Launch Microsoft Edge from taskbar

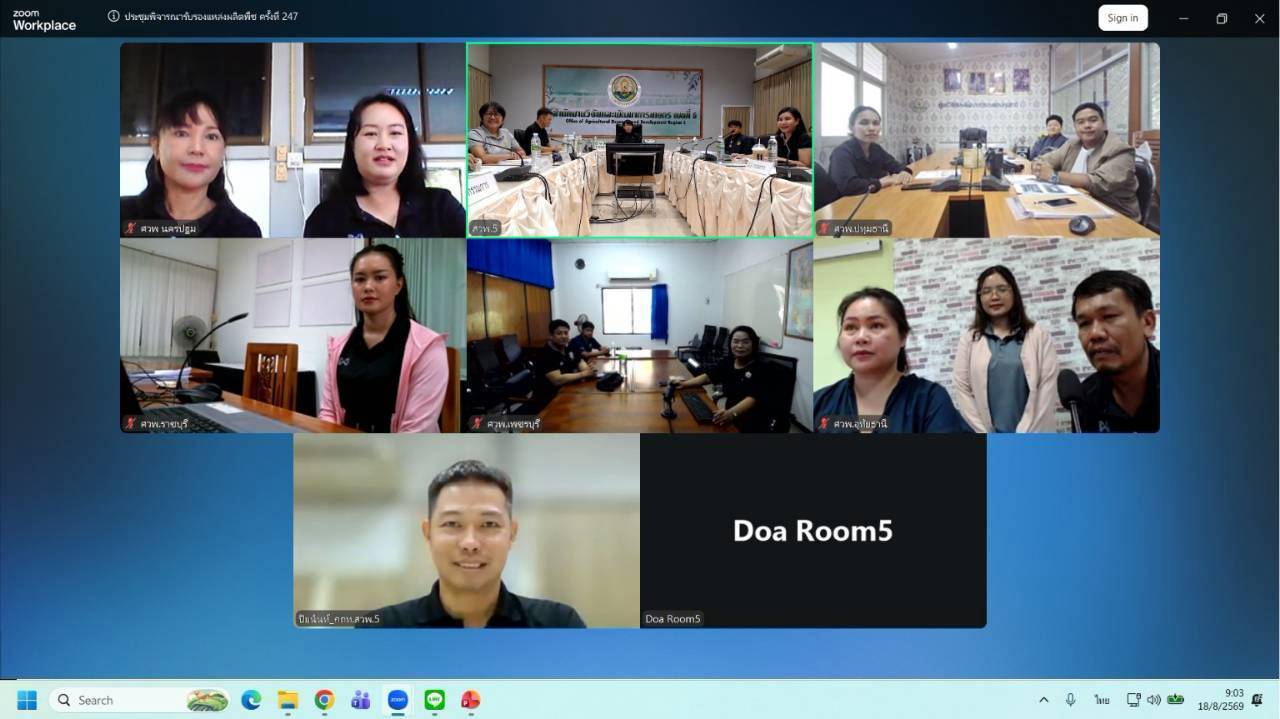coord(251,700)
